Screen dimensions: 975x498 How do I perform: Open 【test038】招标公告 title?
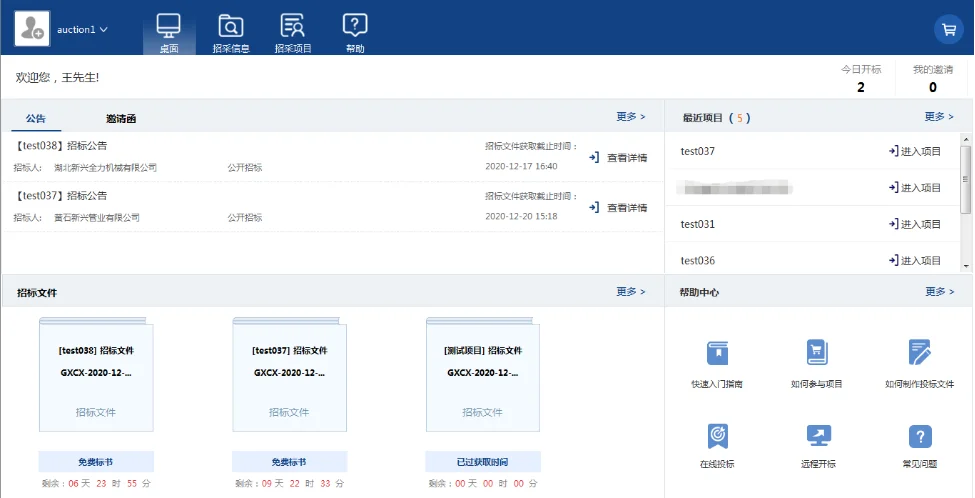[60, 145]
